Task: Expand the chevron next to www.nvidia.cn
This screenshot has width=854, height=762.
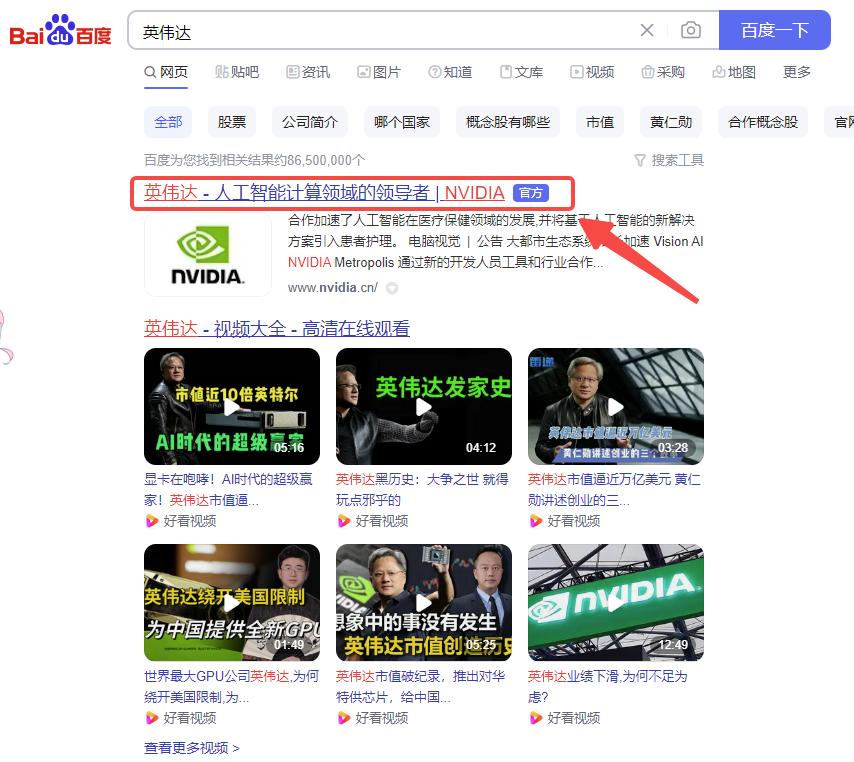Action: pyautogui.click(x=390, y=288)
